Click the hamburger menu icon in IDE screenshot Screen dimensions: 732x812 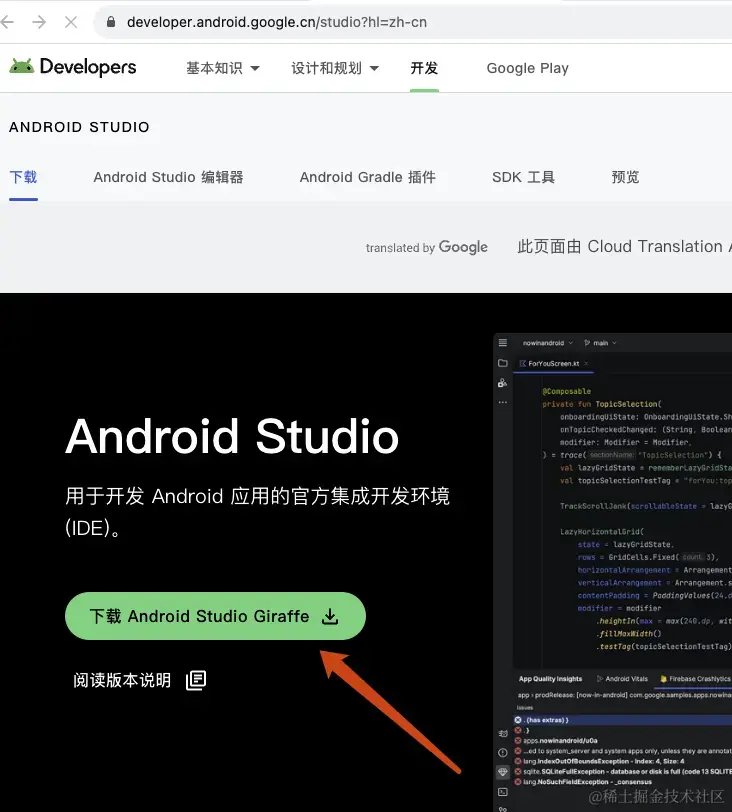[503, 342]
